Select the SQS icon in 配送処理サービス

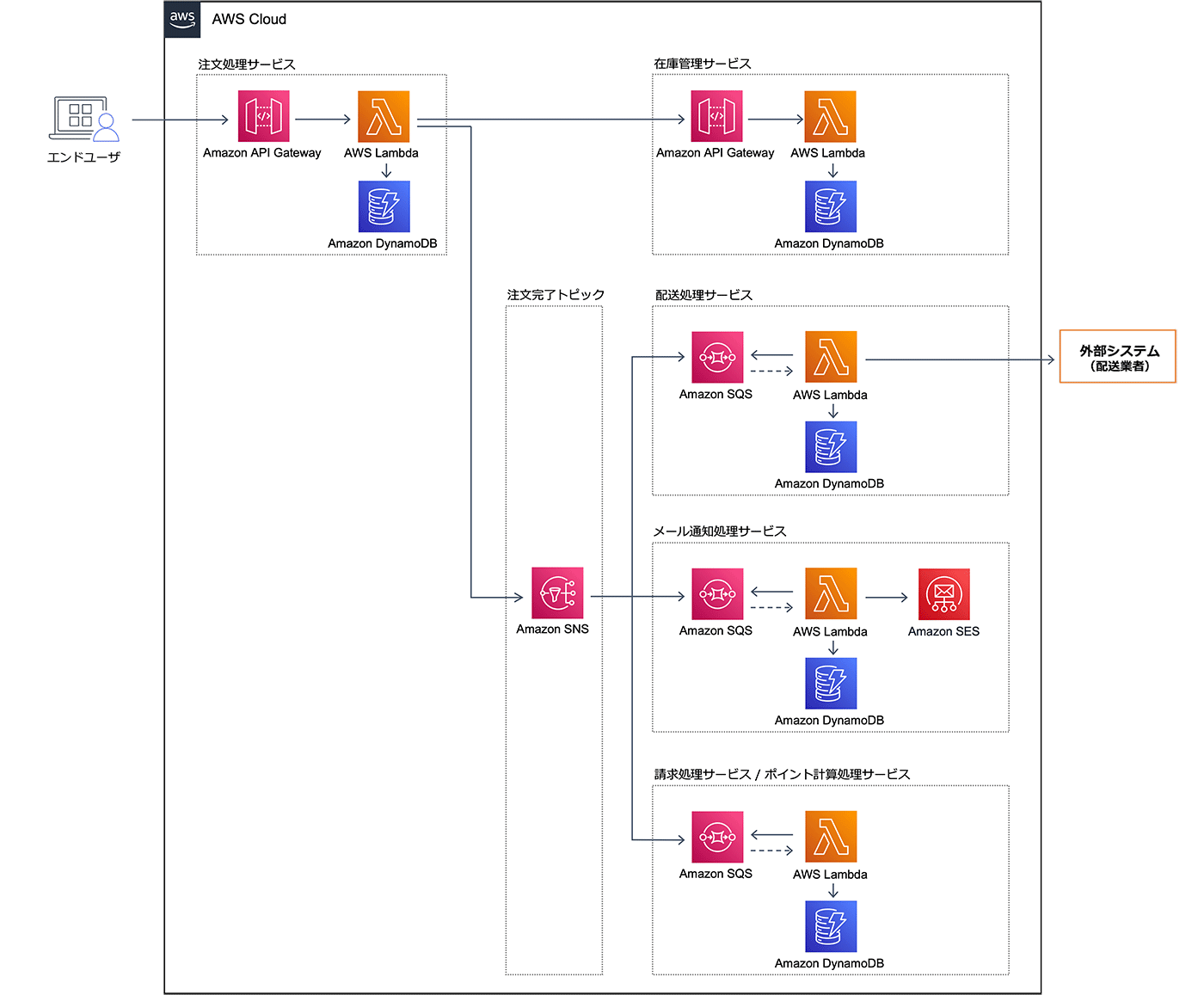pos(717,357)
